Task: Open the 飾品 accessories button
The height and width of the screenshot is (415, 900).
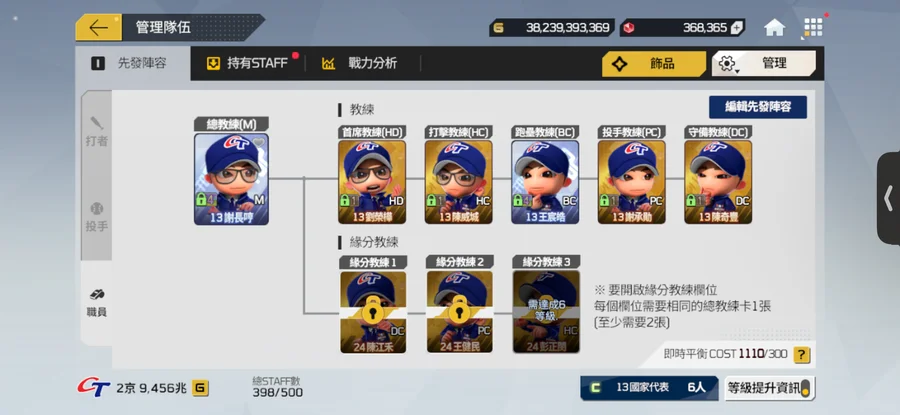Action: coord(654,64)
